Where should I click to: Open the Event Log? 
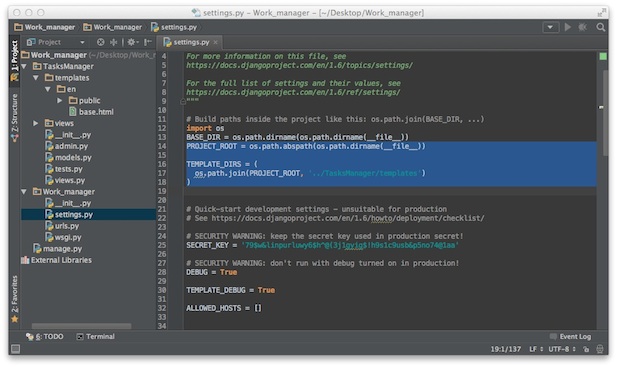pyautogui.click(x=570, y=337)
